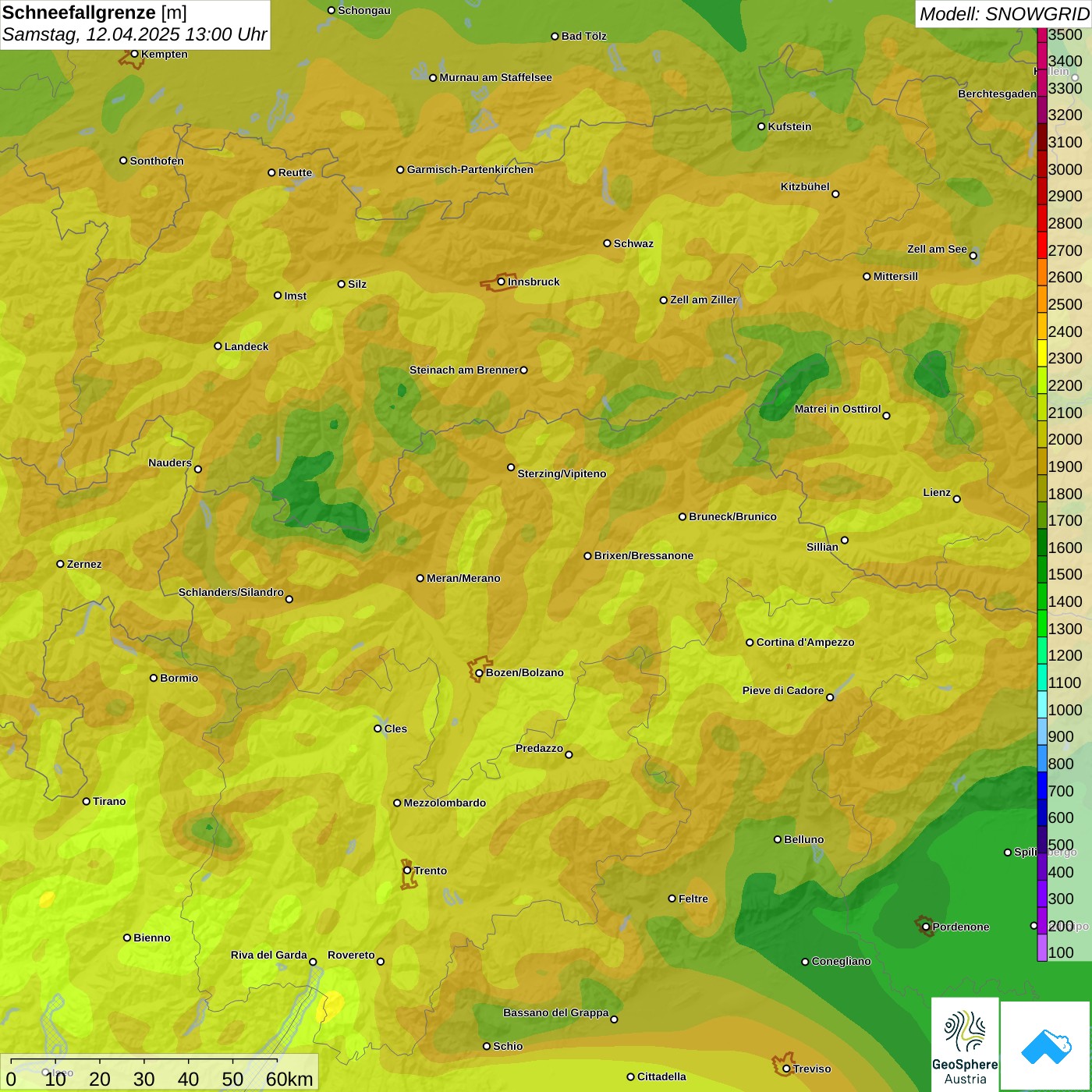
Task: Click the pure blue legend color swatch
Action: click(1042, 785)
